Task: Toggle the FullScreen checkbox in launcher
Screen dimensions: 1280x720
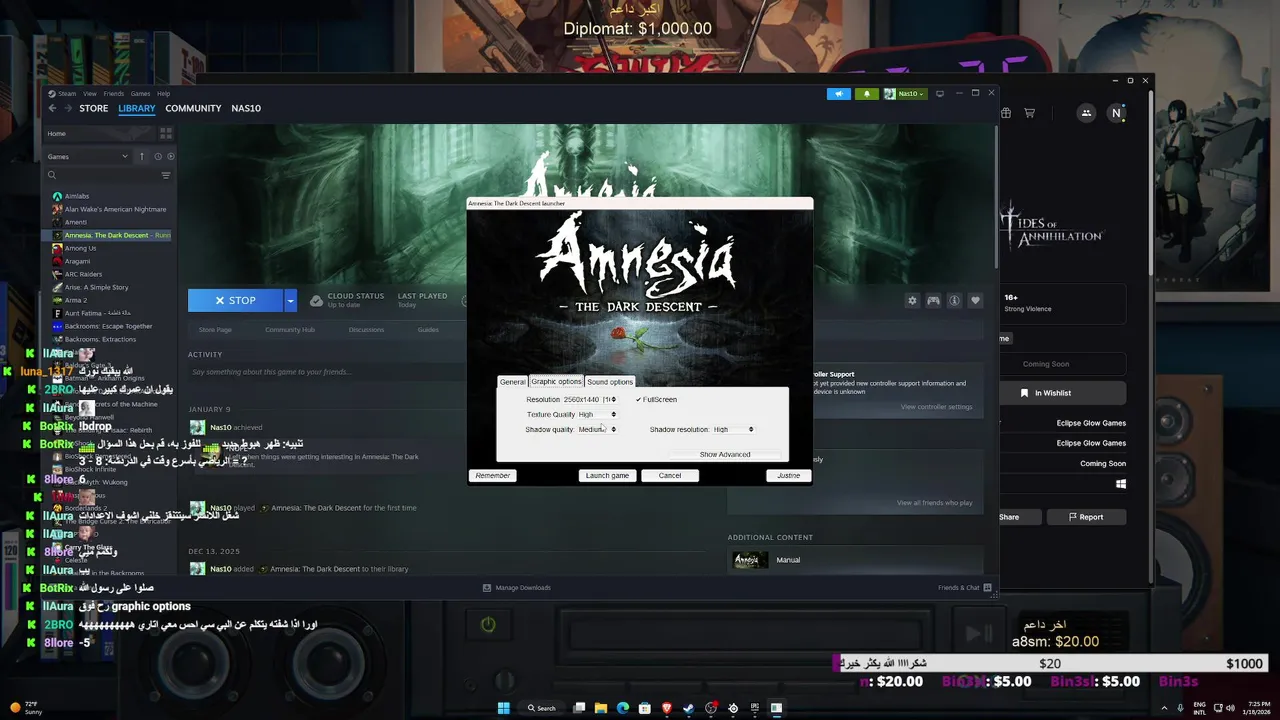Action: [656, 399]
